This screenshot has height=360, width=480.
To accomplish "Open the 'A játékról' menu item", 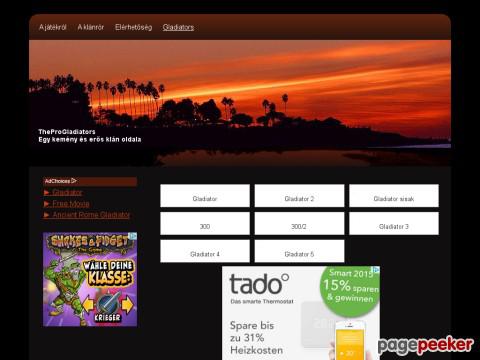I will point(53,27).
